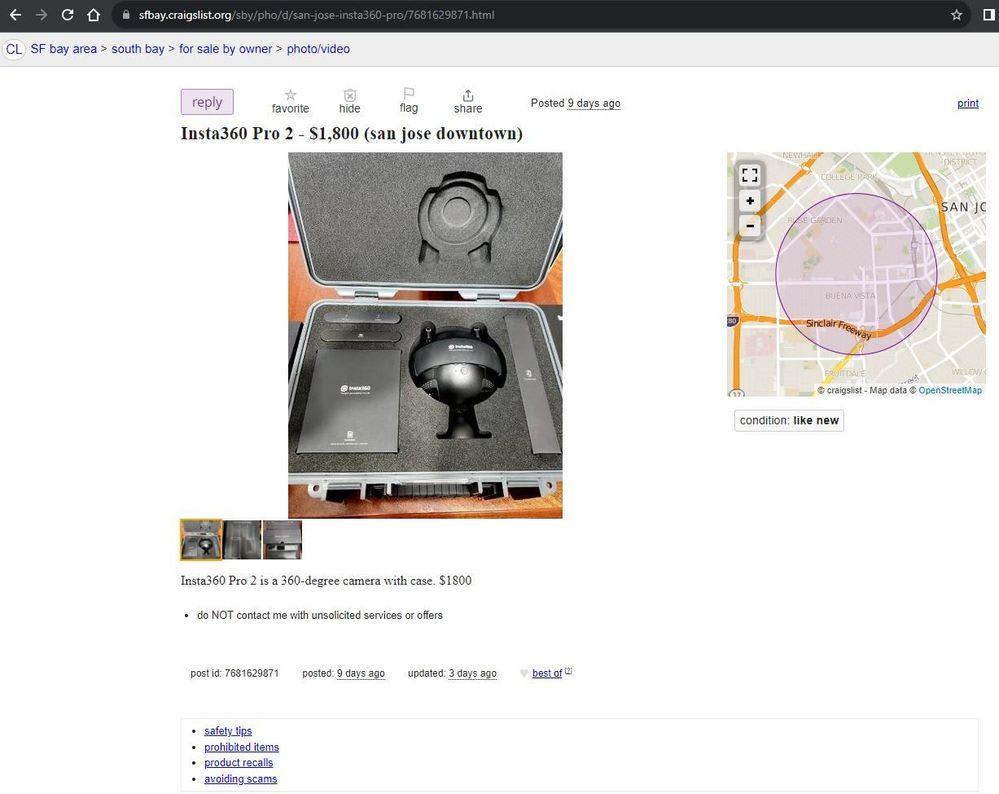The image size is (999, 794).
Task: Open for sale by owner breadcrumb
Action: (x=226, y=49)
